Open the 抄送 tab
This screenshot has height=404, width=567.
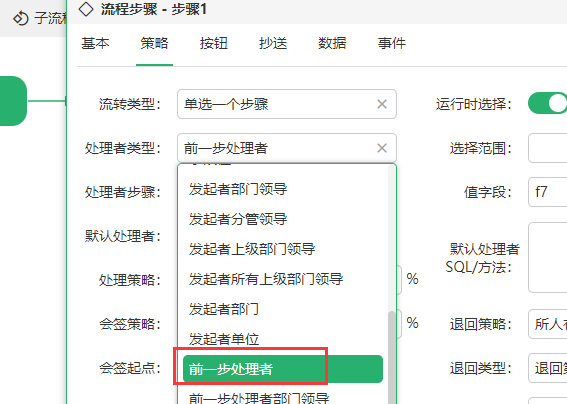(273, 43)
